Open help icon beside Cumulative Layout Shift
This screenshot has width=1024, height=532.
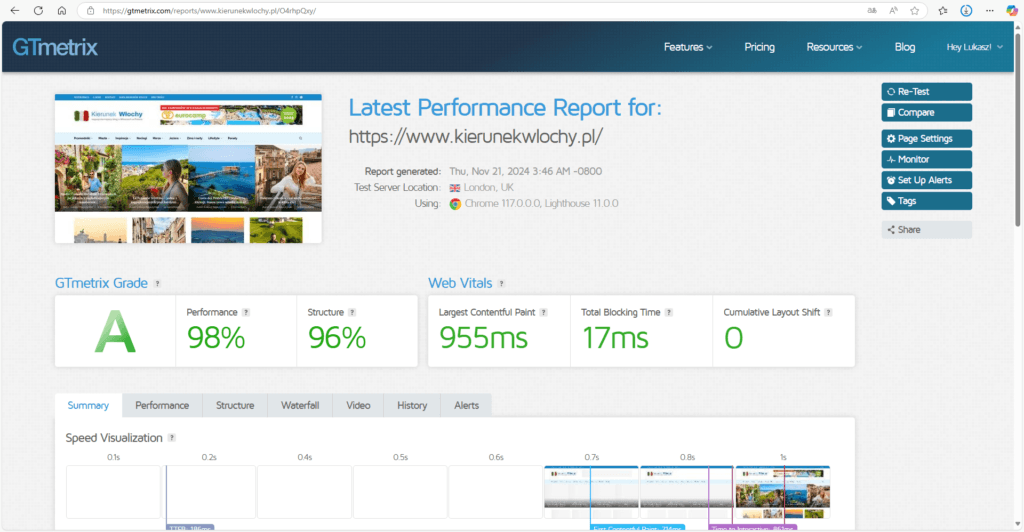pyautogui.click(x=828, y=312)
